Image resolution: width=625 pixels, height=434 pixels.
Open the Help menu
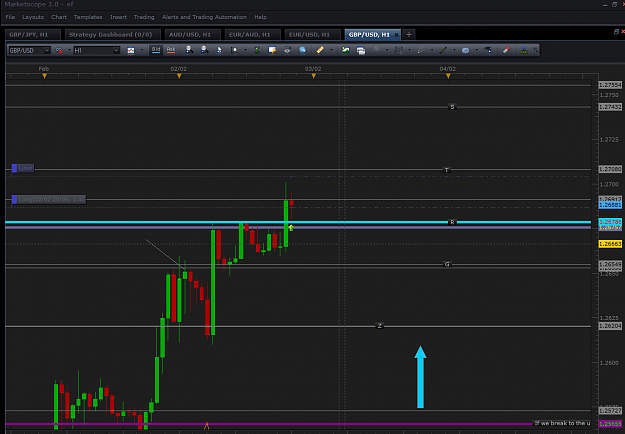(261, 17)
